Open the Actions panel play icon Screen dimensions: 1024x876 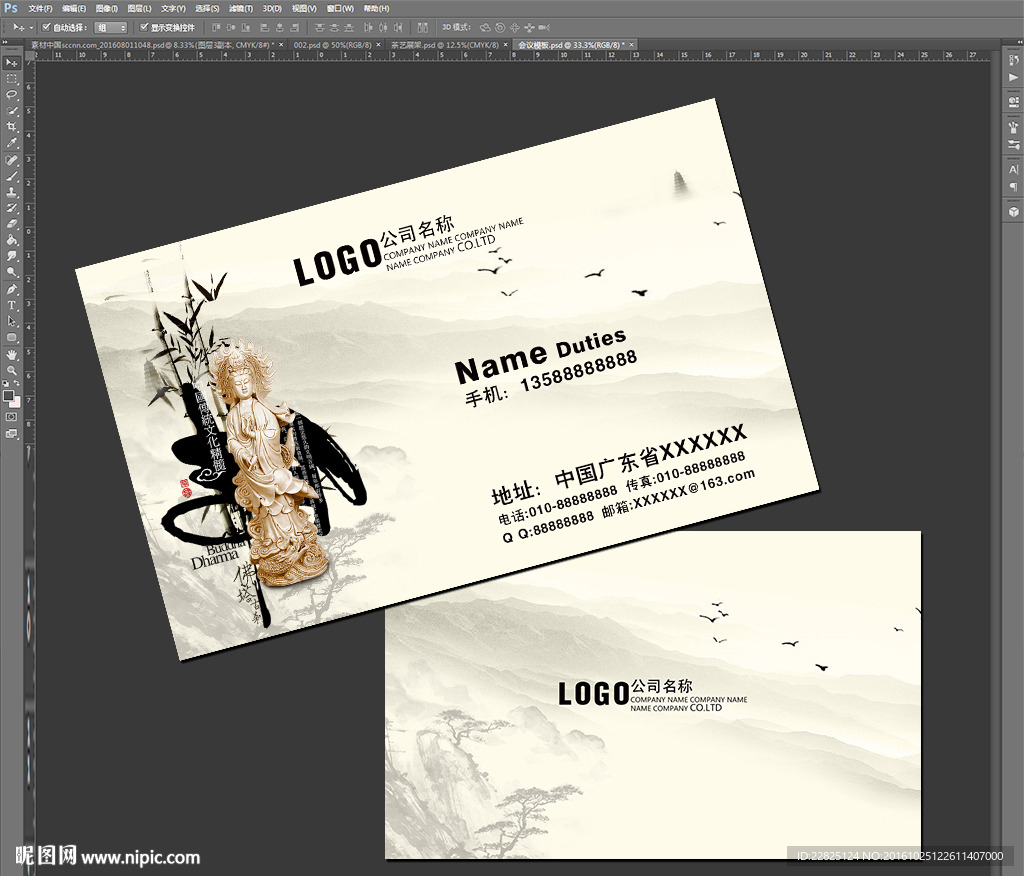[1014, 78]
